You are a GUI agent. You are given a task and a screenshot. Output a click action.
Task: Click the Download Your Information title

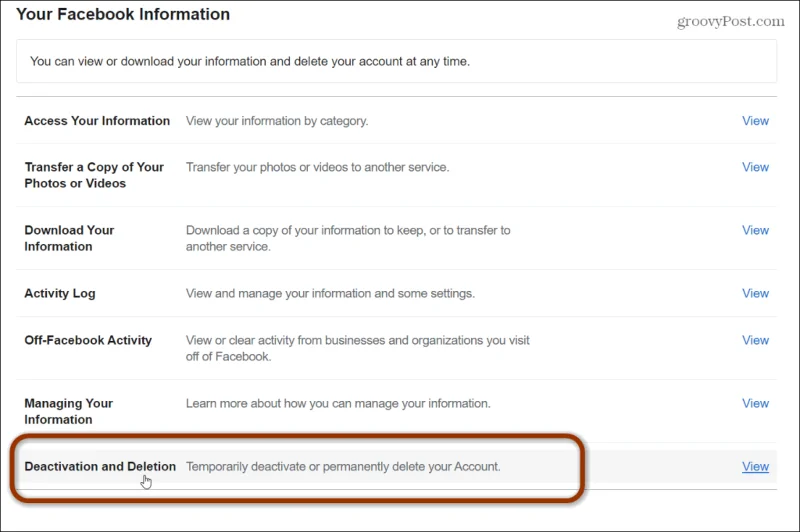point(69,238)
